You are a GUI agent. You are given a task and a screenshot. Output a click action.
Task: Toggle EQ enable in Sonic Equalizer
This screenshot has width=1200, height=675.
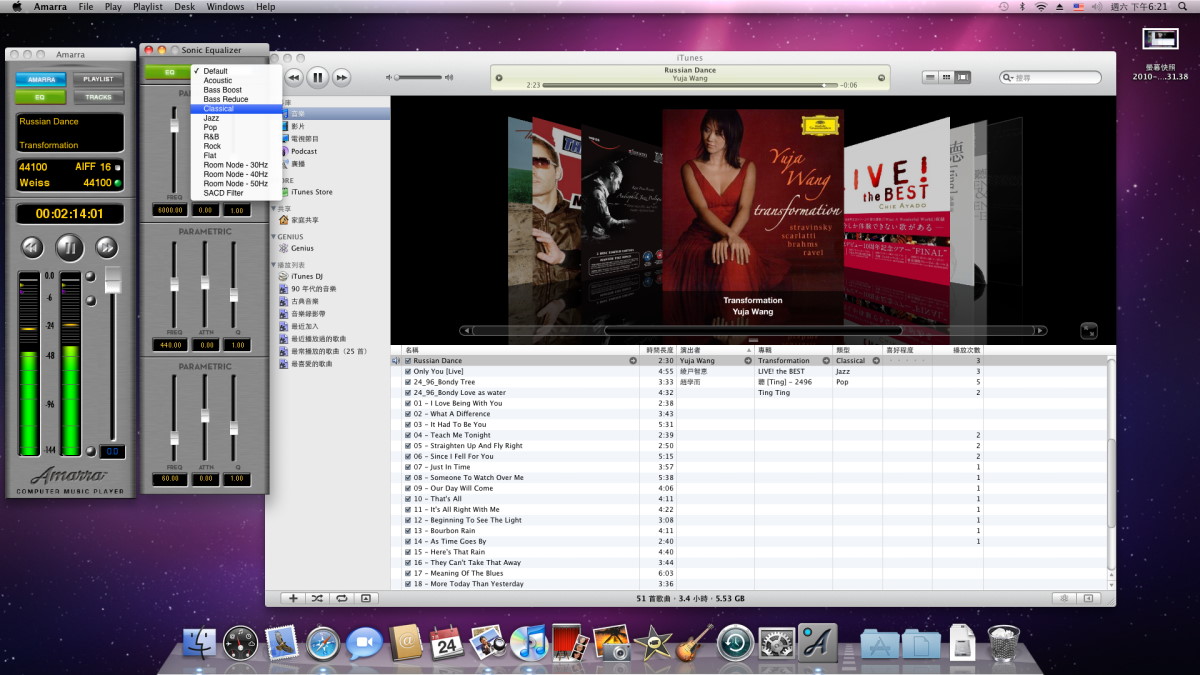pos(166,72)
